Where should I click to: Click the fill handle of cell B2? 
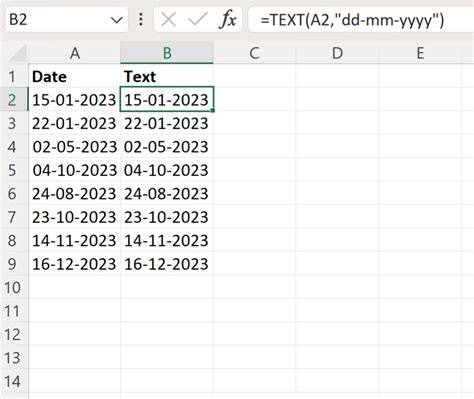213,110
